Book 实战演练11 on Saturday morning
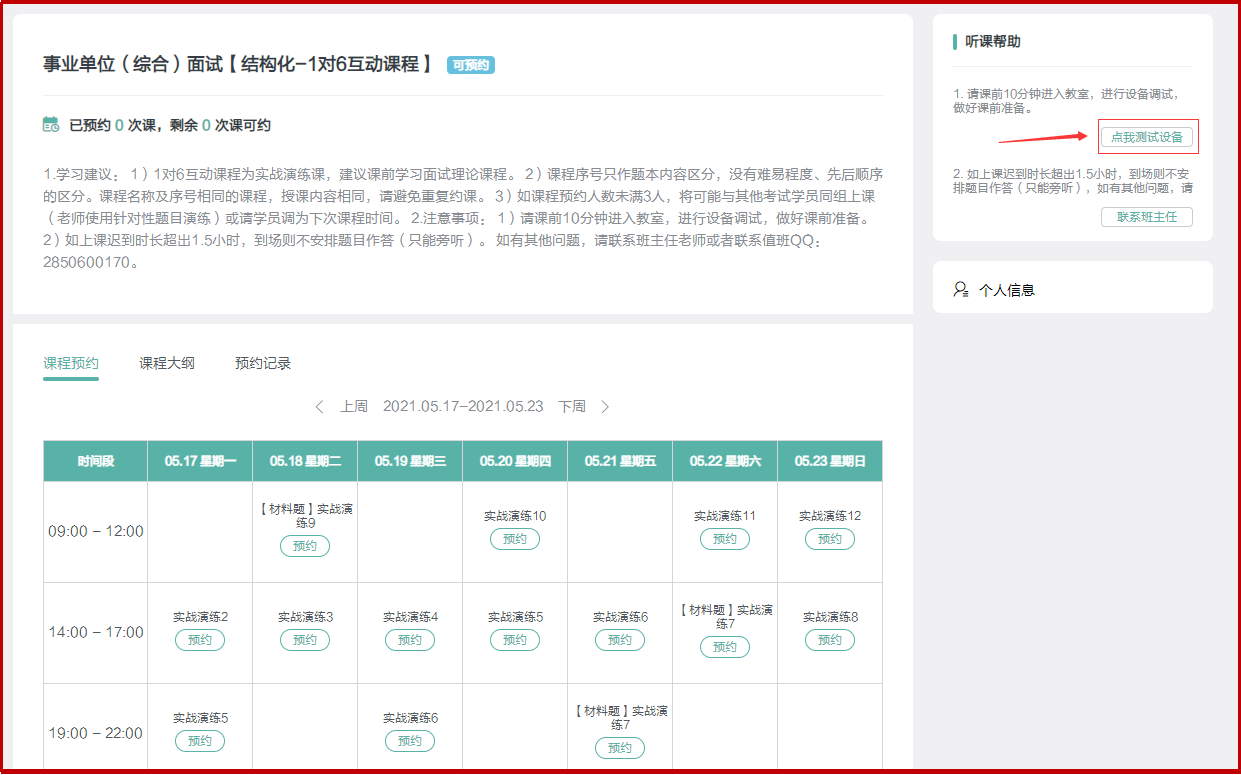The width and height of the screenshot is (1241, 775). pos(725,539)
